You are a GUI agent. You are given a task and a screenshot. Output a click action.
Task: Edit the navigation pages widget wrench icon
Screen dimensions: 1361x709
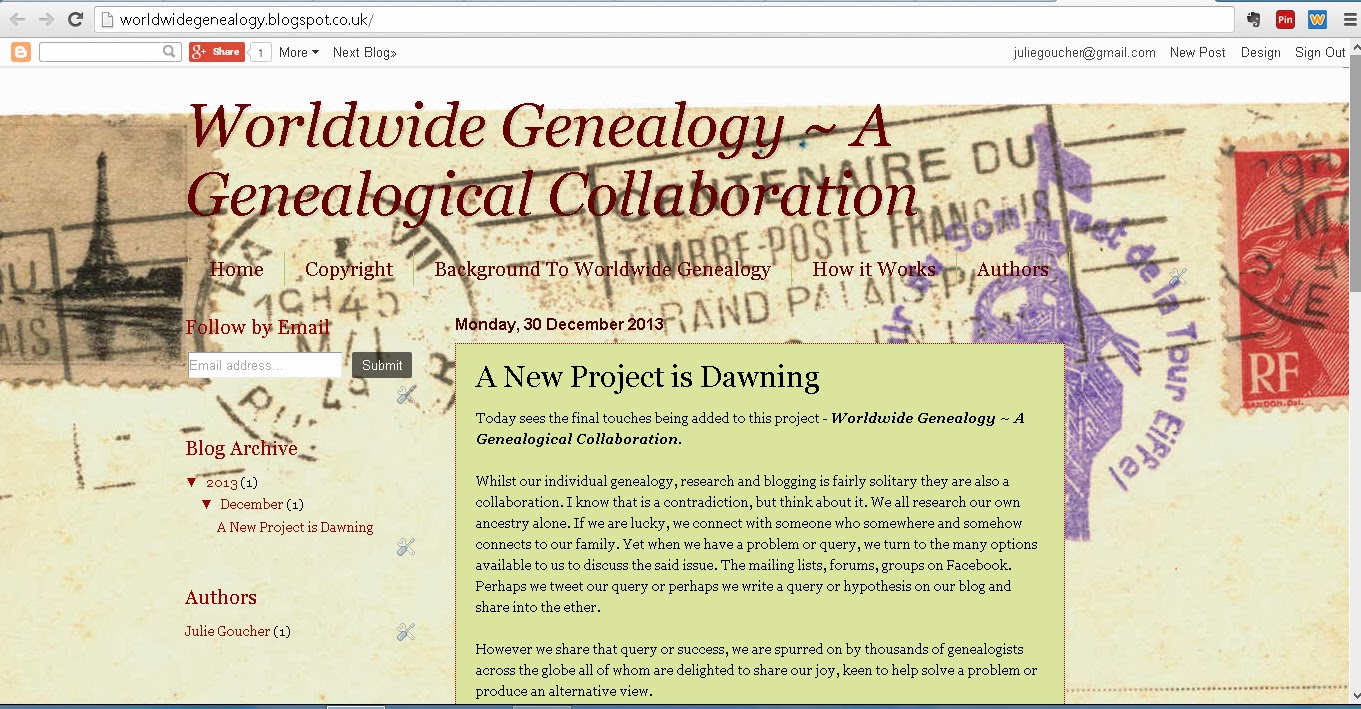[x=1177, y=277]
